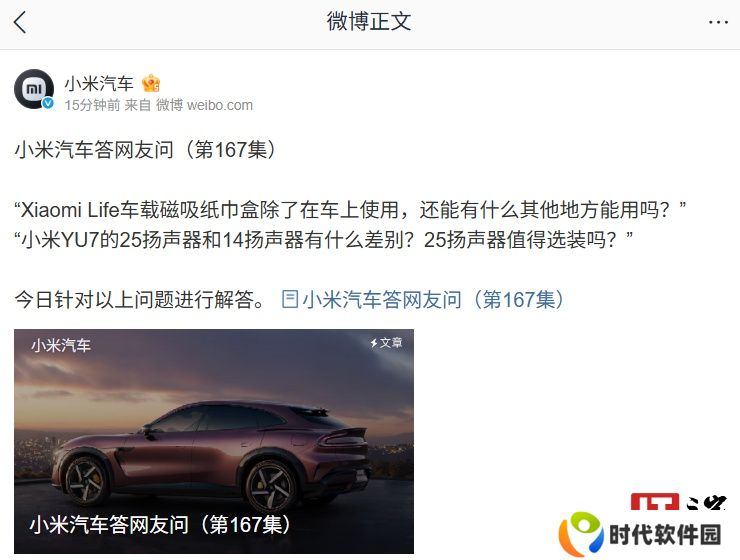Click the Xiaomi Life tissue box question
The image size is (740, 560).
350,209
